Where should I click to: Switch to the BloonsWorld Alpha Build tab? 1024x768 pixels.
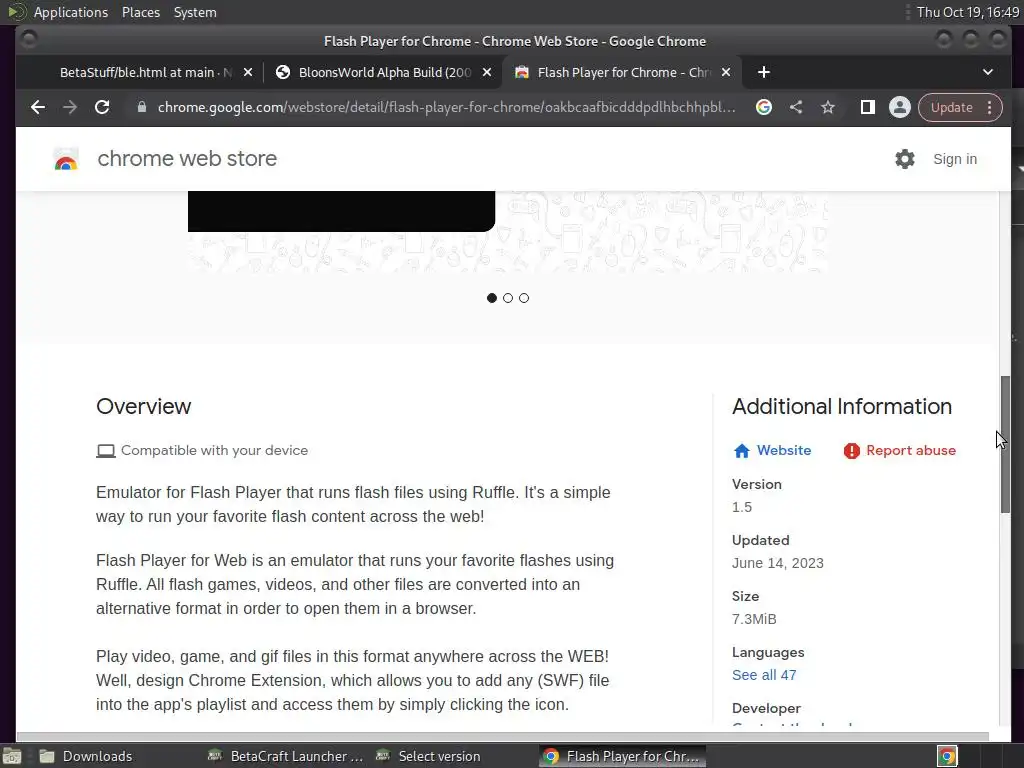click(384, 72)
